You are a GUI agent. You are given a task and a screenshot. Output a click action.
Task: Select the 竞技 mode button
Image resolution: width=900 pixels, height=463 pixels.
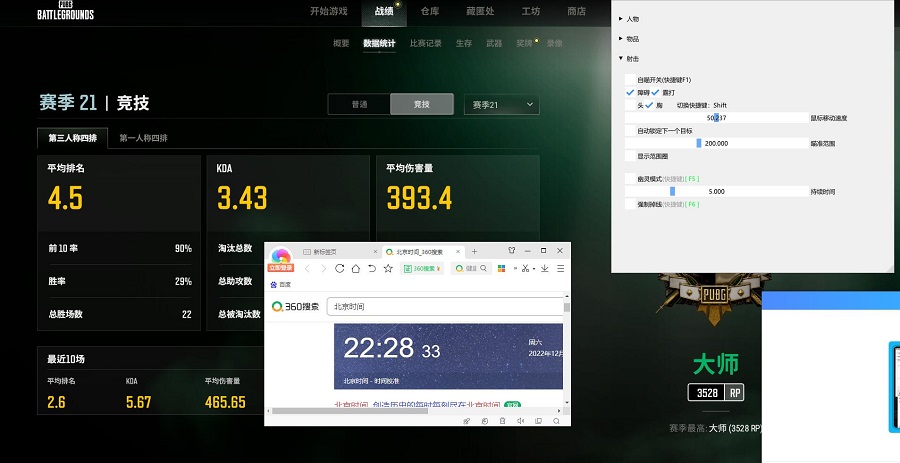[422, 104]
